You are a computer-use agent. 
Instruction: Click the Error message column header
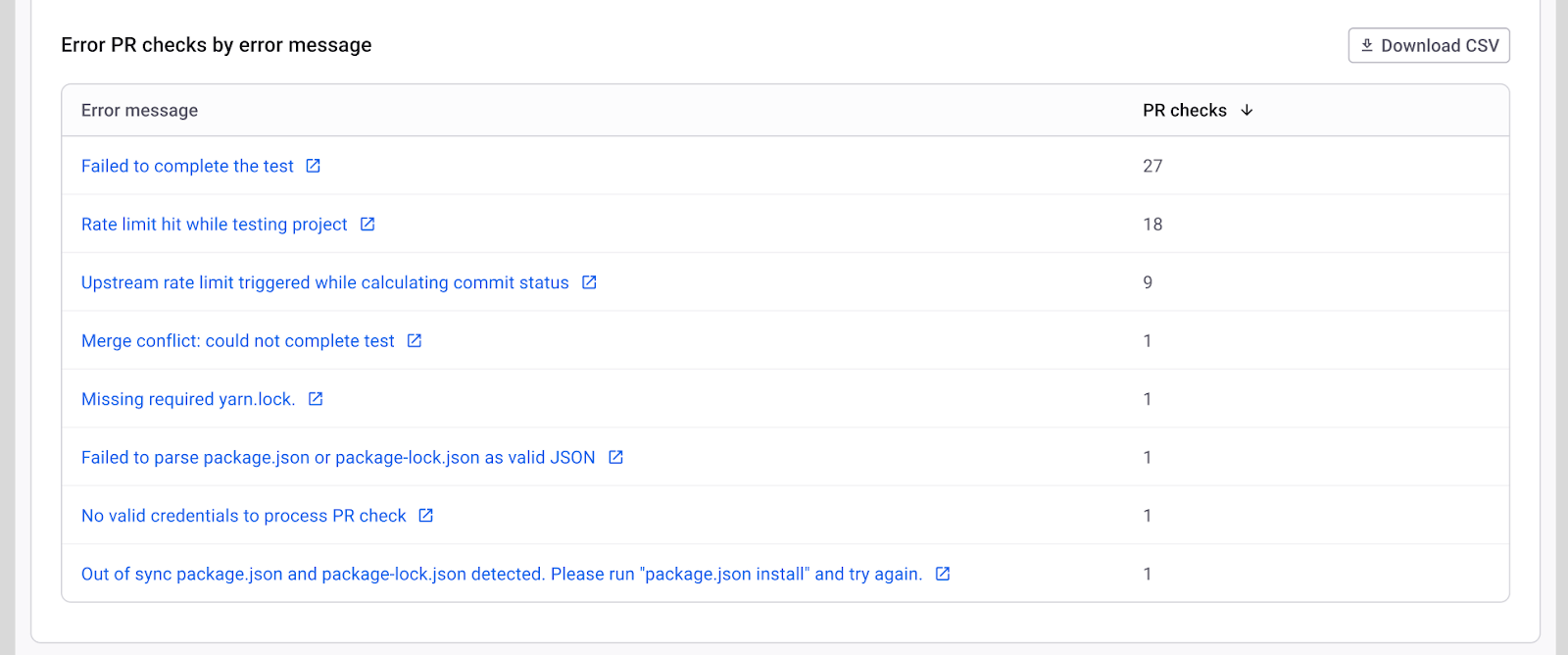point(139,111)
